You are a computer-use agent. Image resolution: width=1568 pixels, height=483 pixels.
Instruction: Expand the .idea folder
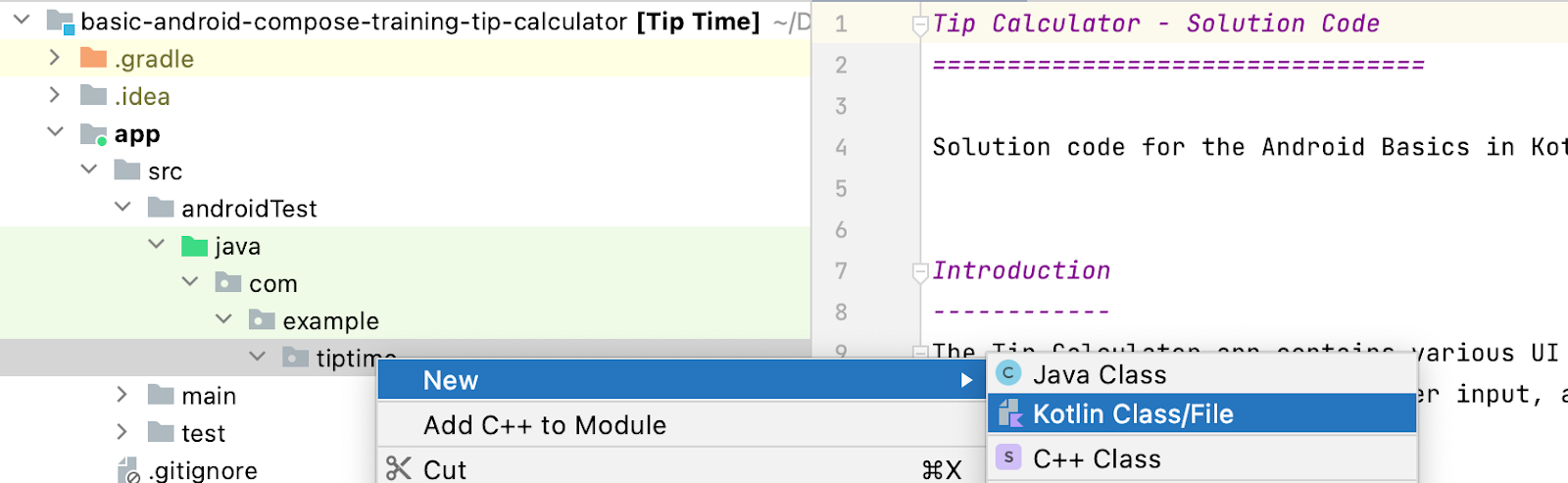coord(55,96)
